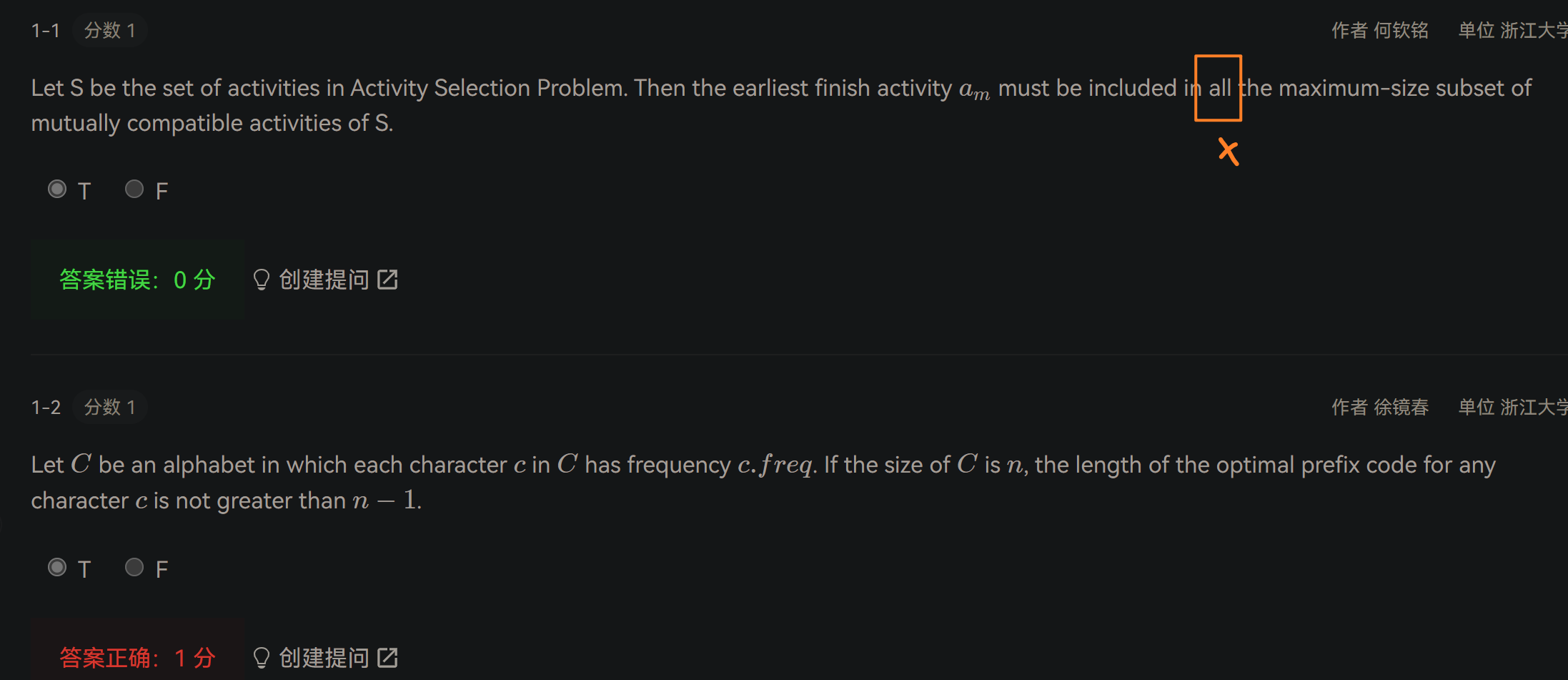Click the 分数 1 badge for question 1-2
Image resolution: width=1568 pixels, height=680 pixels.
point(110,407)
